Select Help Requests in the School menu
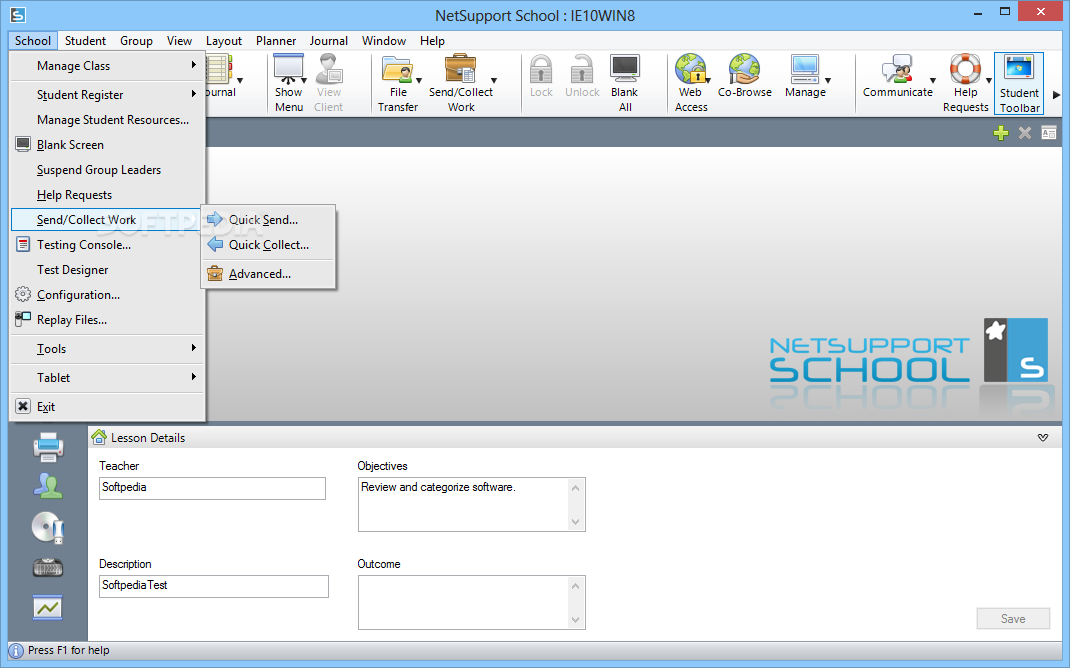The height and width of the screenshot is (668, 1070). 108,194
